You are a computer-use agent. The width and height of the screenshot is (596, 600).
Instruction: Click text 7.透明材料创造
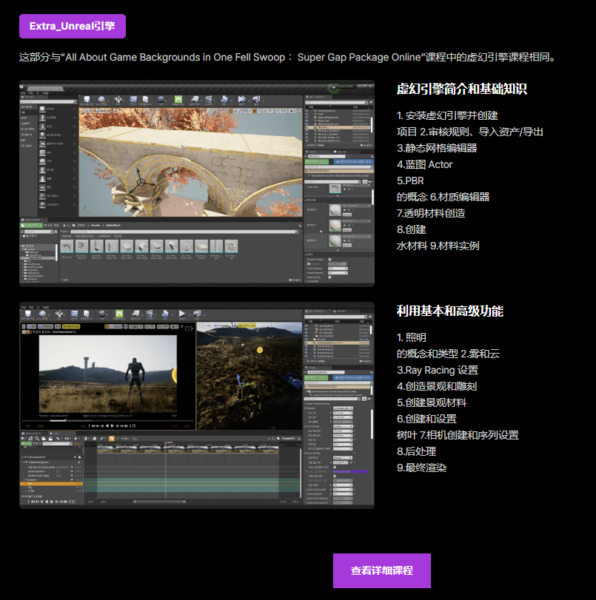click(x=431, y=213)
